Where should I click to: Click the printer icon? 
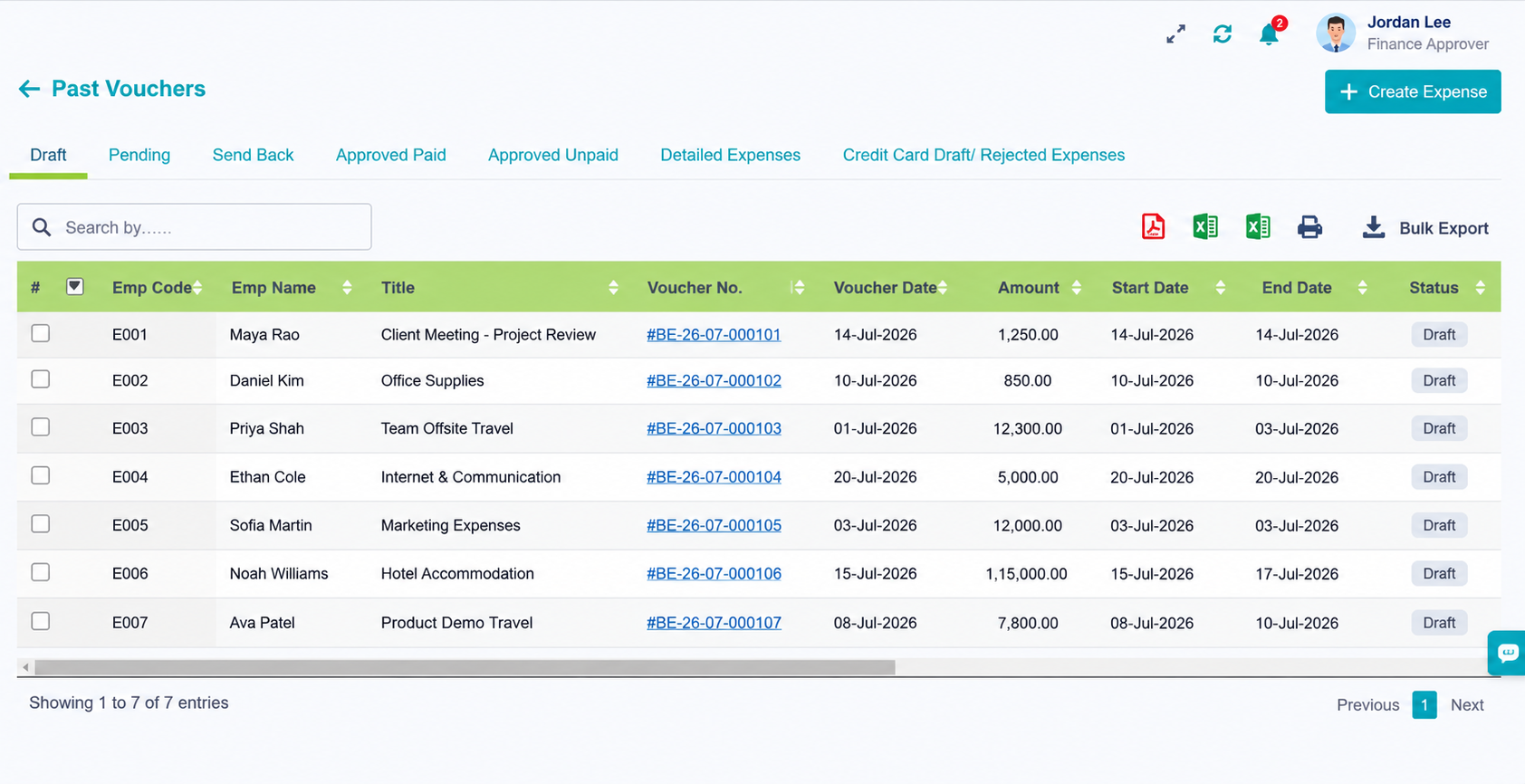(1309, 227)
